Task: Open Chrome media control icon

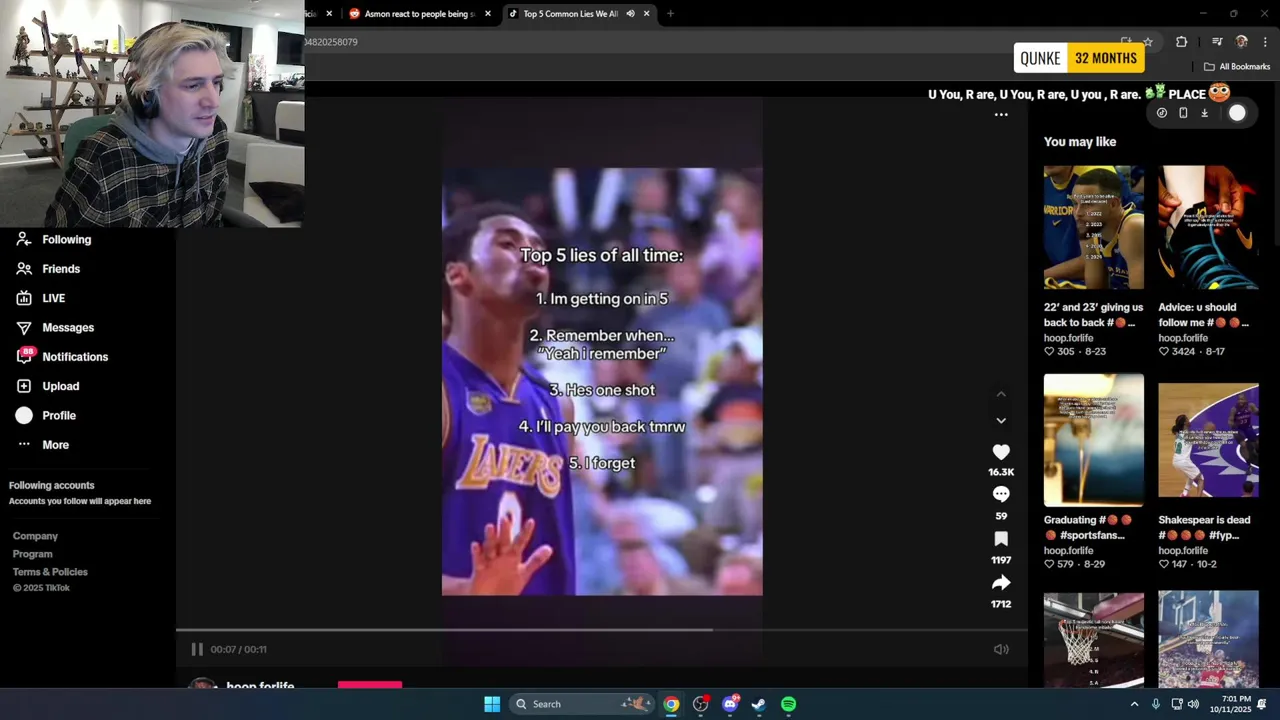Action: [1217, 42]
